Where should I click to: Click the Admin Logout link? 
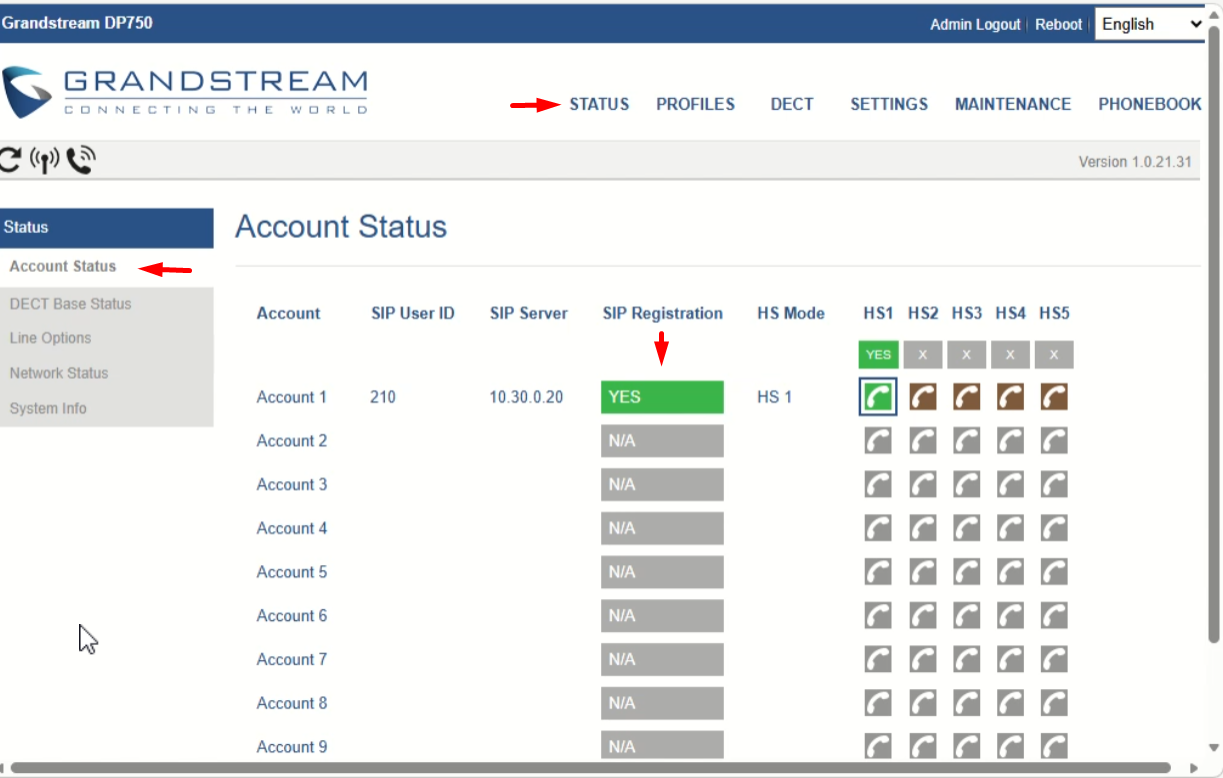(x=975, y=25)
